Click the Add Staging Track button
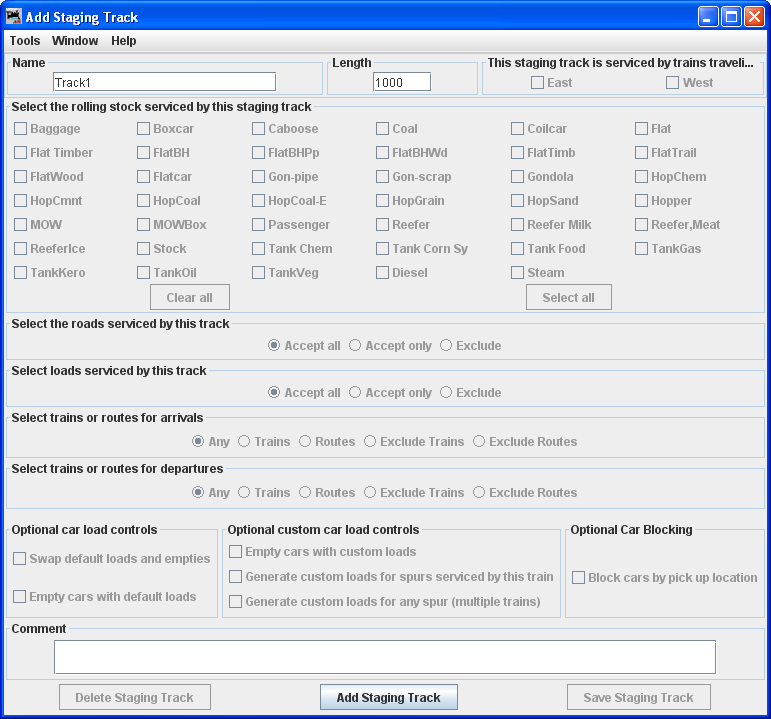 388,698
